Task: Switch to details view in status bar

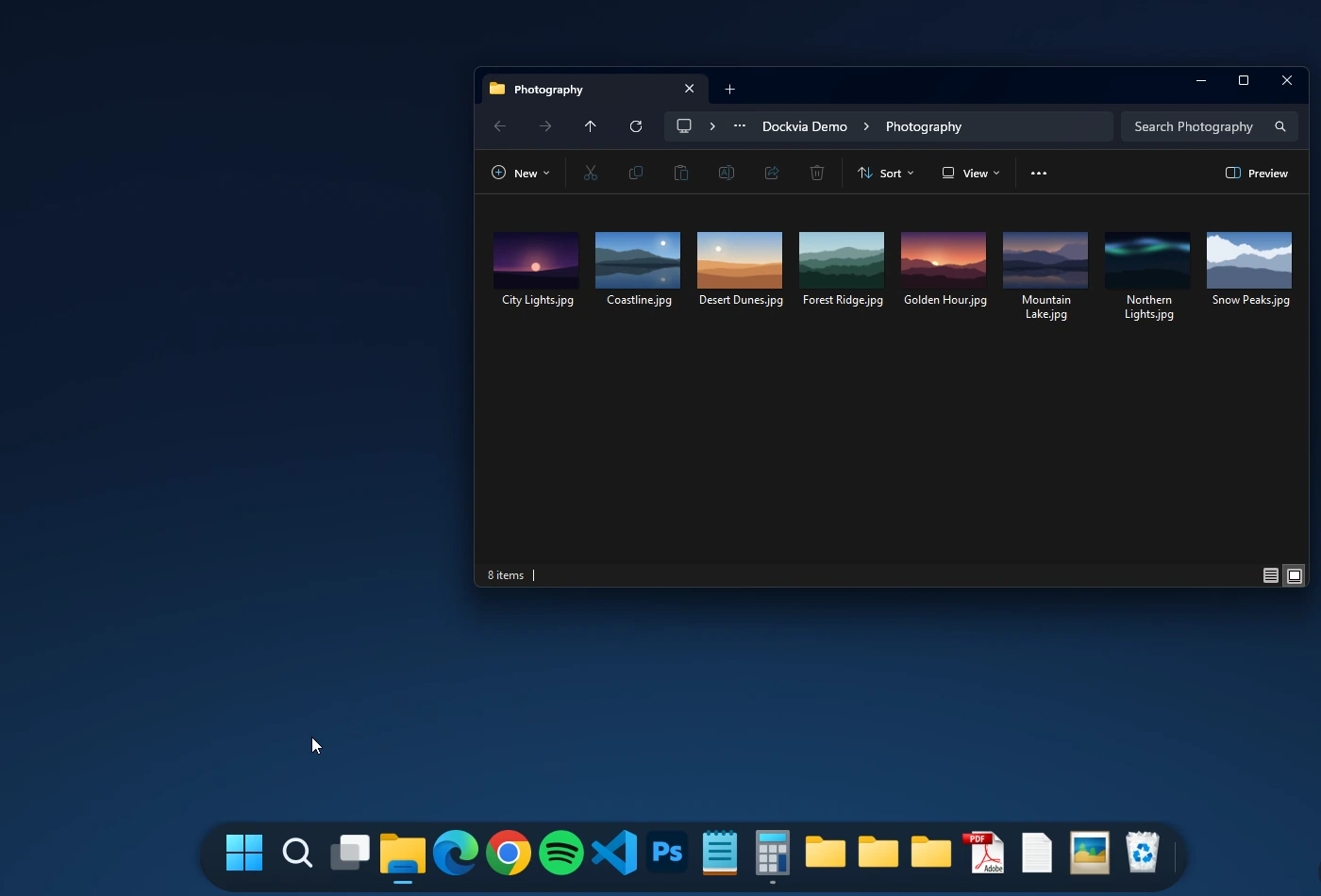Action: [x=1271, y=575]
